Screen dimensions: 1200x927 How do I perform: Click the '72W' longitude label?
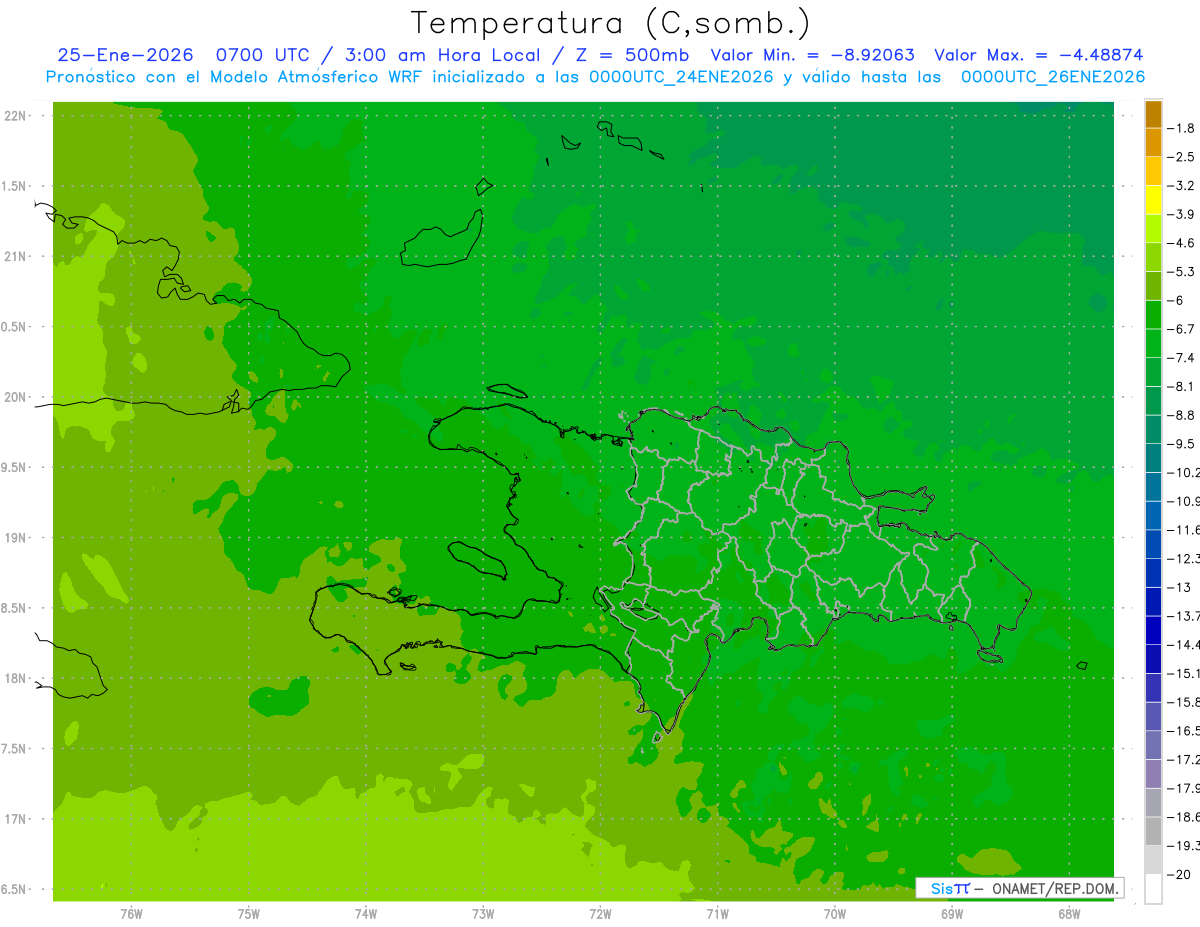click(x=600, y=913)
